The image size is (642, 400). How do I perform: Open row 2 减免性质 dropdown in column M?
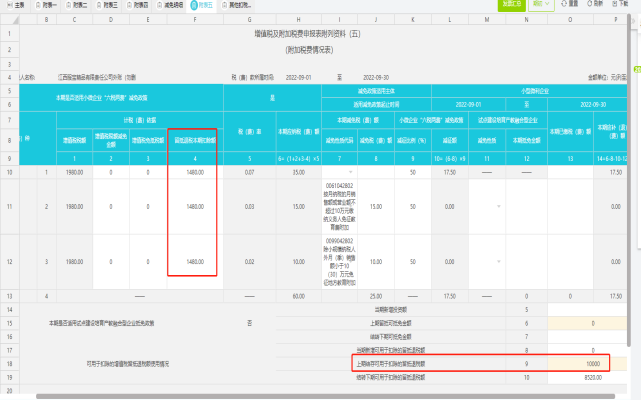[x=499, y=206]
